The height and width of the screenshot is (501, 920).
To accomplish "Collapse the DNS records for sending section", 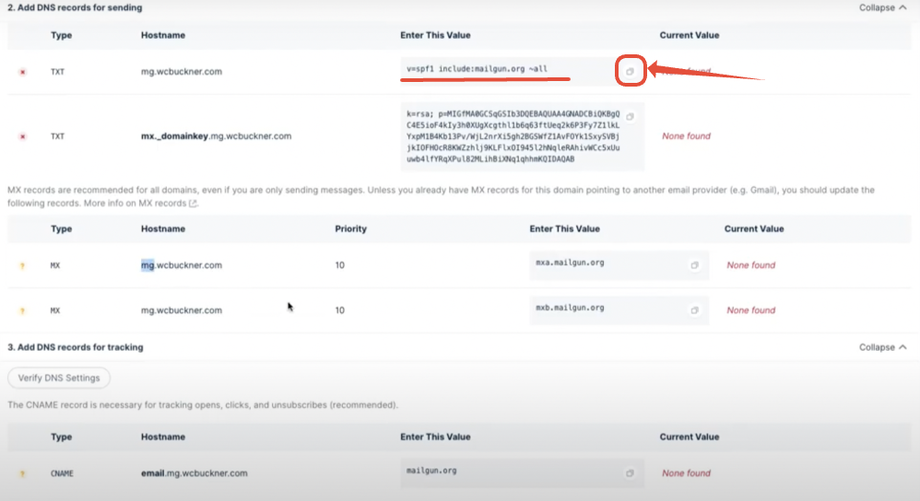I will click(x=883, y=8).
